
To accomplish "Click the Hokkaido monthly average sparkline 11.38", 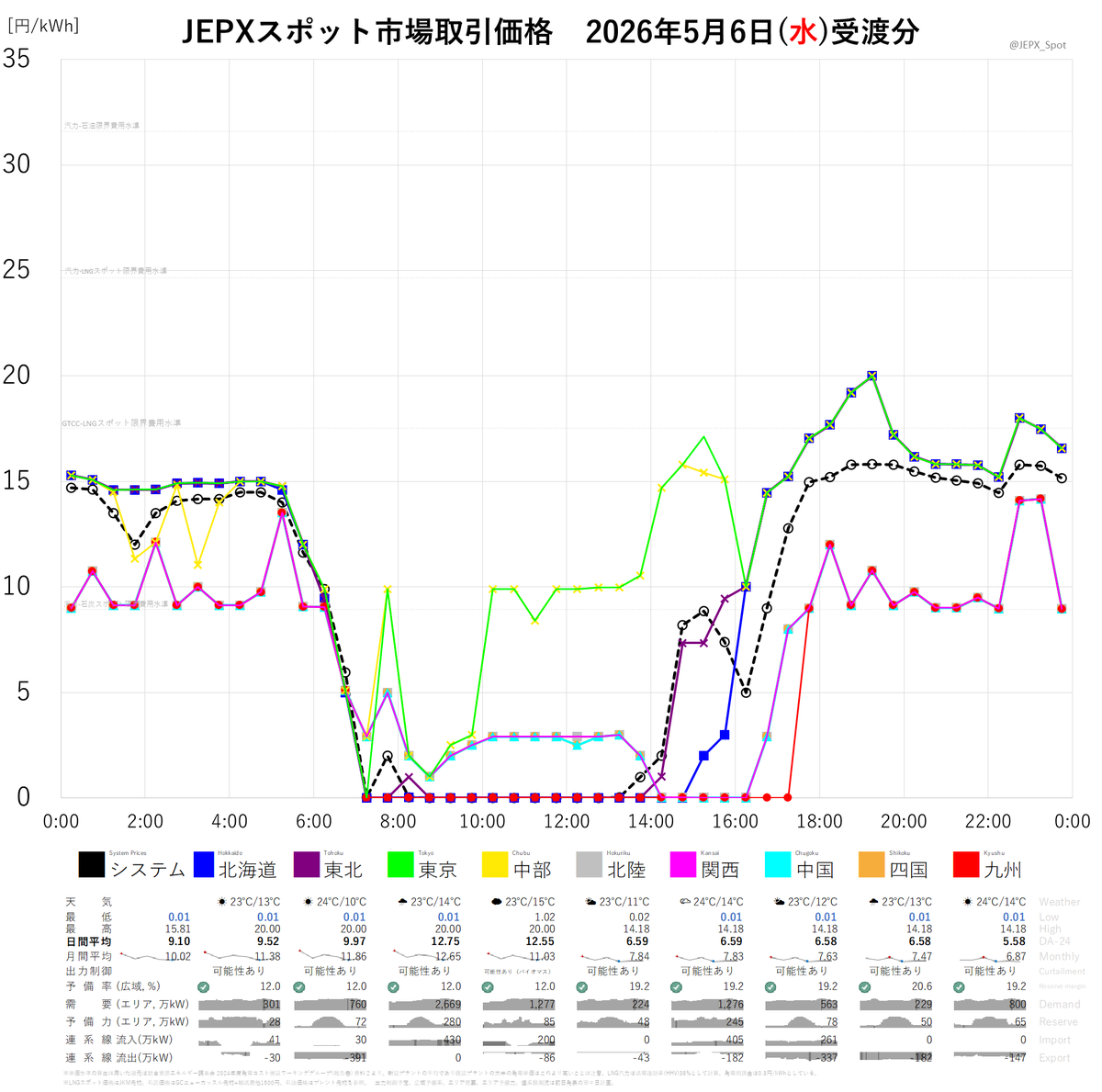I will click(x=242, y=956).
